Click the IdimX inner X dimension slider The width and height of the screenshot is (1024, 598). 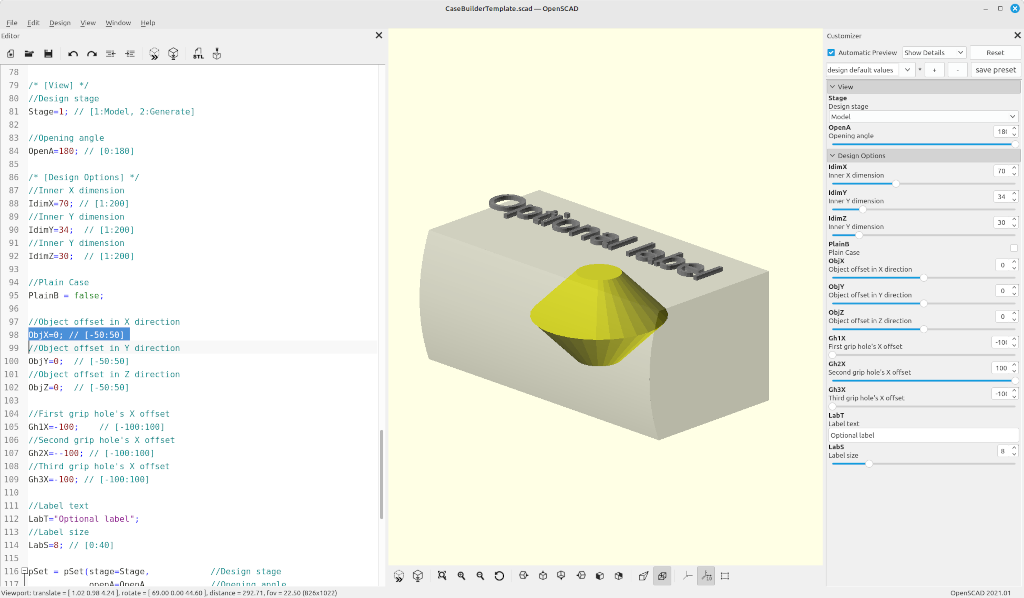(923, 184)
